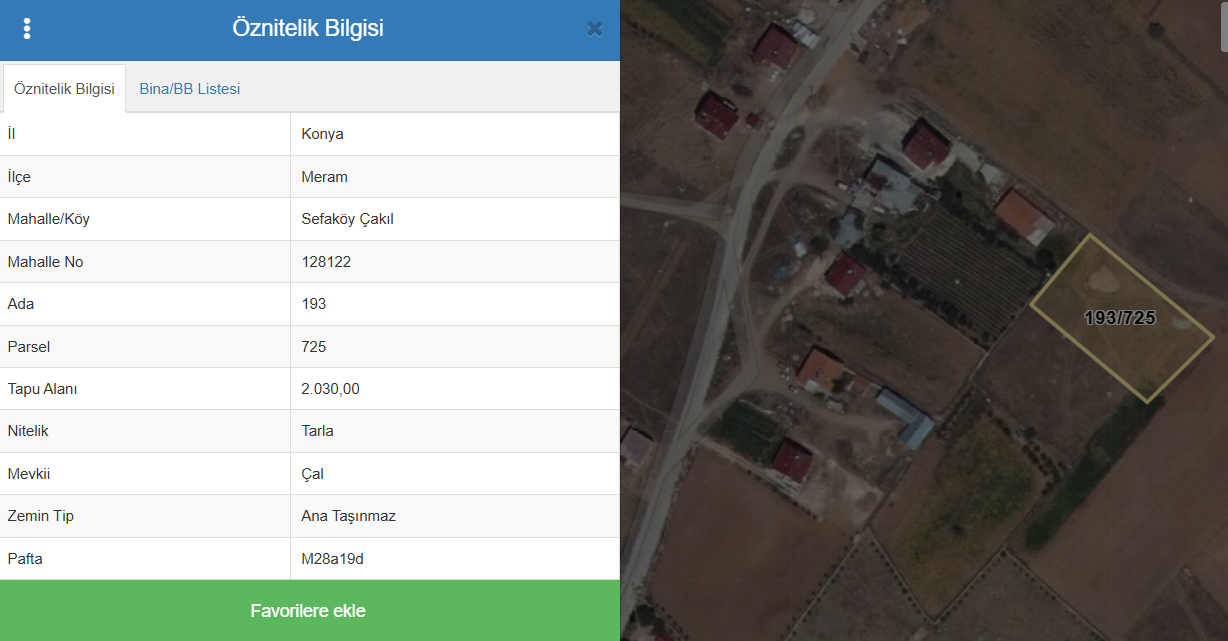Screen dimensions: 1228x641
Task: Select the Ana Taşınmaz value
Action: pos(349,516)
